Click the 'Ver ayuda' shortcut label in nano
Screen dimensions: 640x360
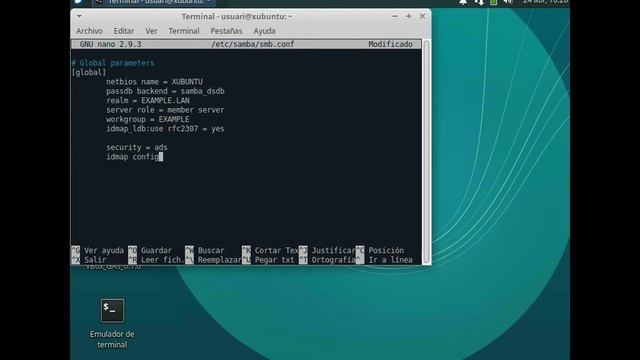(104, 250)
